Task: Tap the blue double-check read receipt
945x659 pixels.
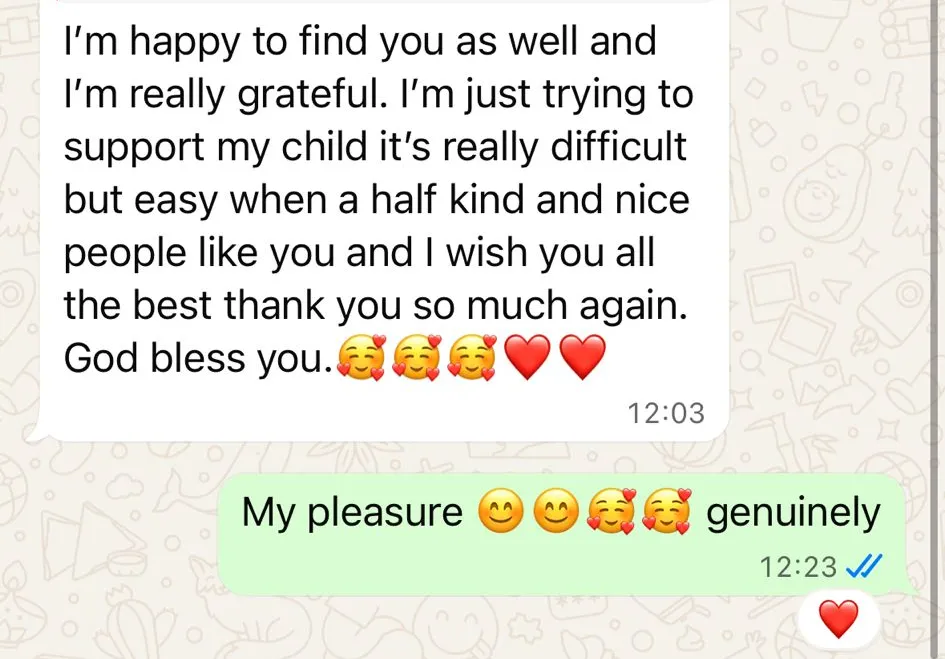Action: tap(864, 566)
